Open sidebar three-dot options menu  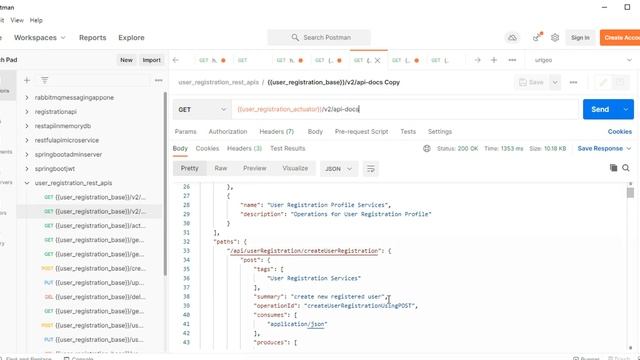[x=158, y=80]
